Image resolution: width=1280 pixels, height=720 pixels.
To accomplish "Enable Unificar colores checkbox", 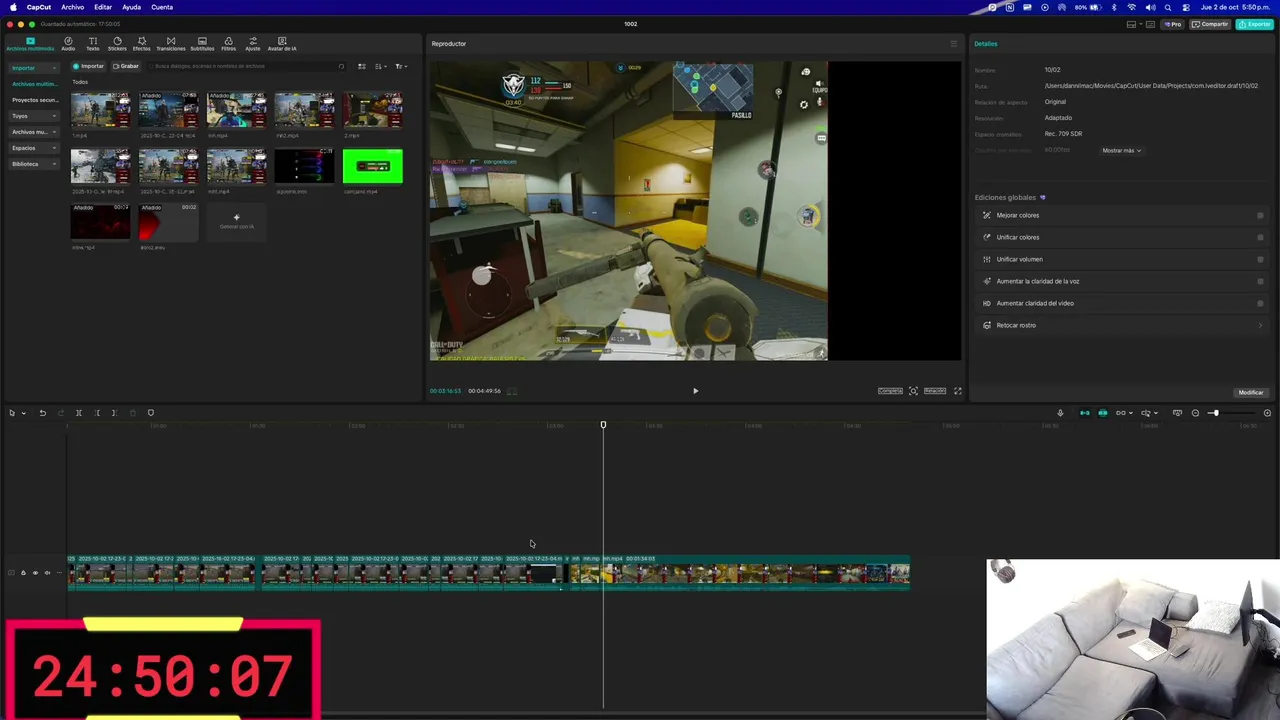I will click(x=1260, y=237).
